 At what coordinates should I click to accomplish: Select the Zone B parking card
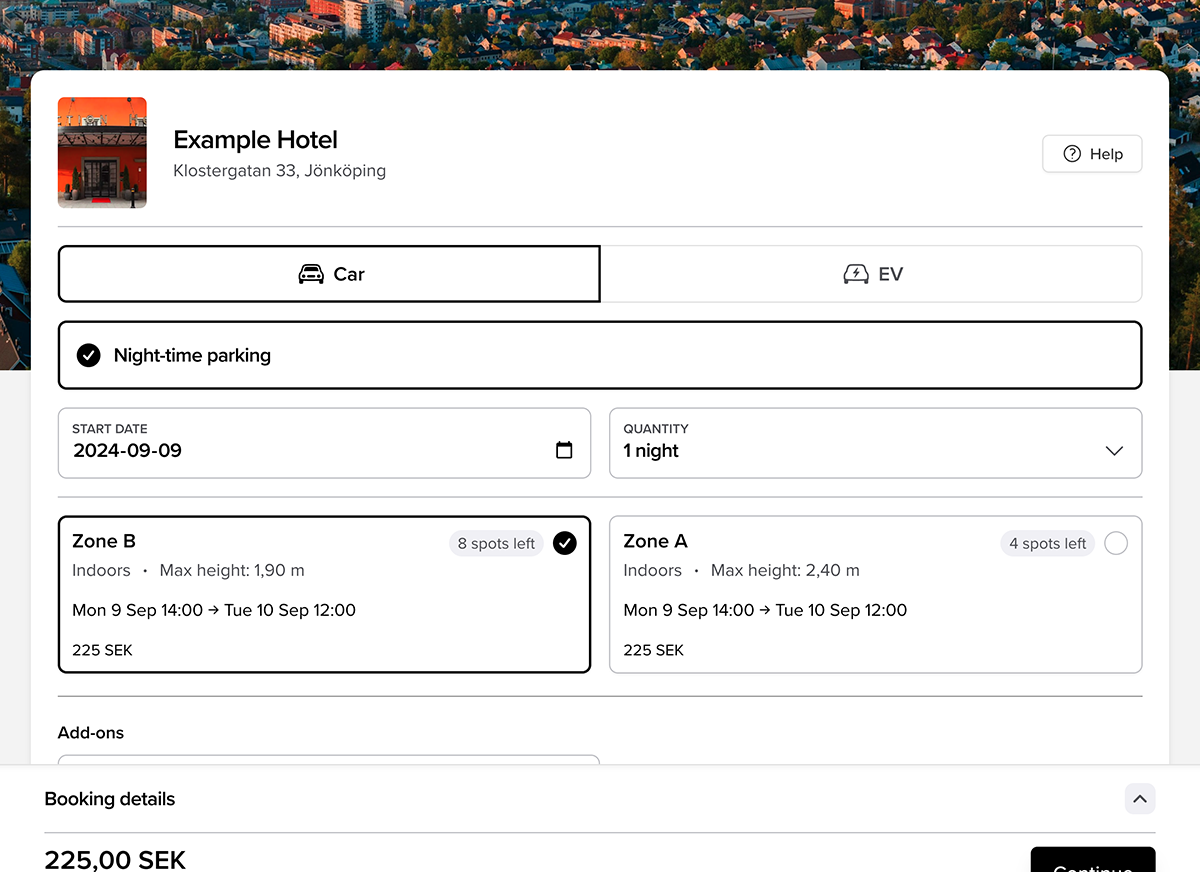(325, 594)
